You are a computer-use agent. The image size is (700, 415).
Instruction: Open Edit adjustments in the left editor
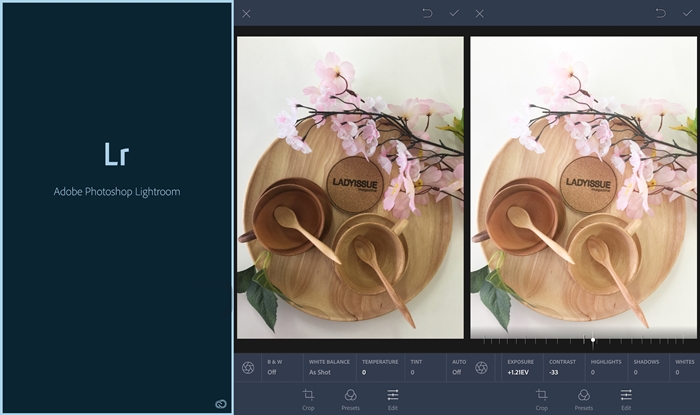click(x=393, y=398)
